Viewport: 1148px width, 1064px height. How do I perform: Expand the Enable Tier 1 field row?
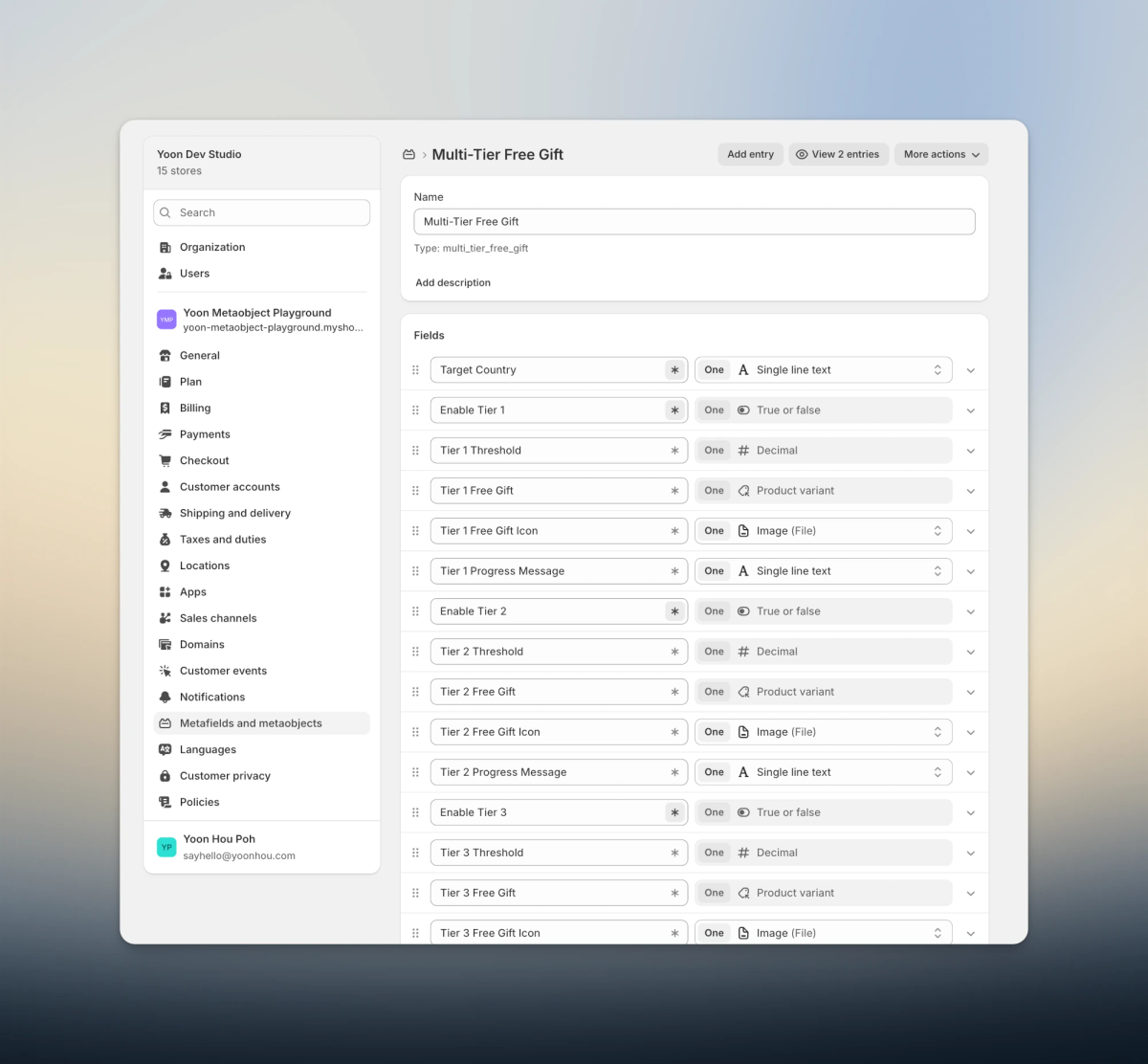point(971,410)
